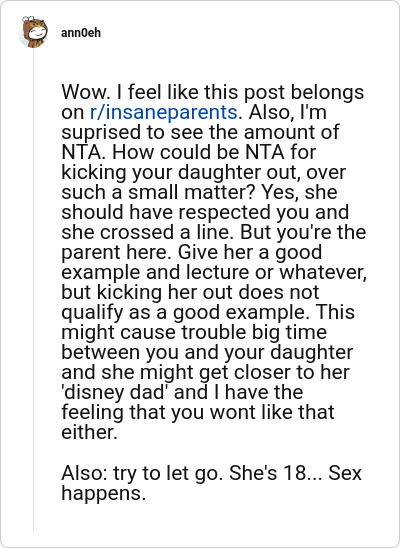Screen dimensions: 400x548
Task: Click the bow on the avatar's head
Action: (x=28, y=19)
